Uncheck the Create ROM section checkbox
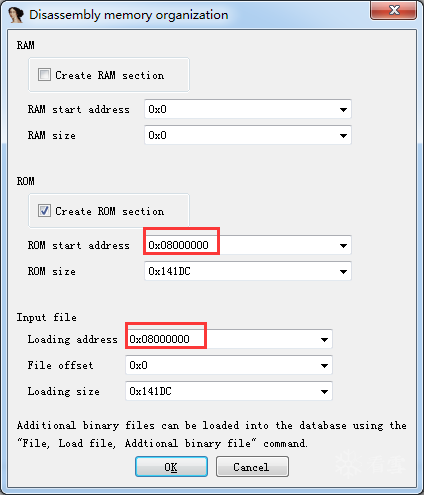Screen dimensions: 424x495 point(44,211)
